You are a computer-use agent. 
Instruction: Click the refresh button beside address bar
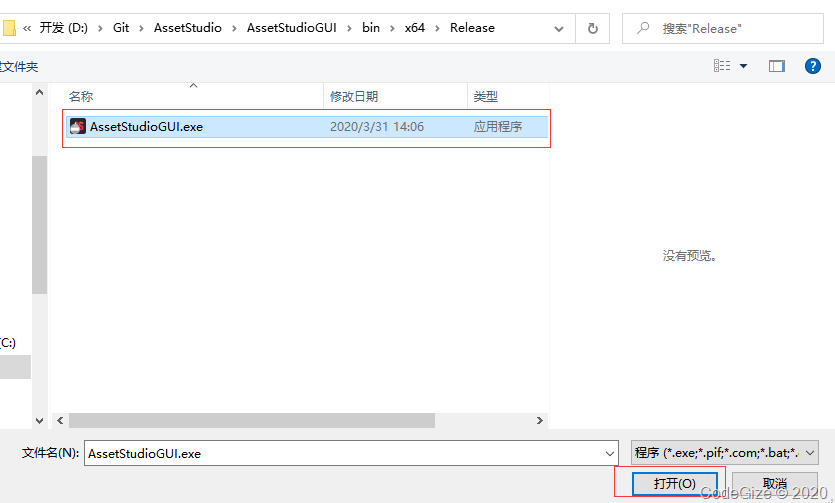(x=592, y=28)
